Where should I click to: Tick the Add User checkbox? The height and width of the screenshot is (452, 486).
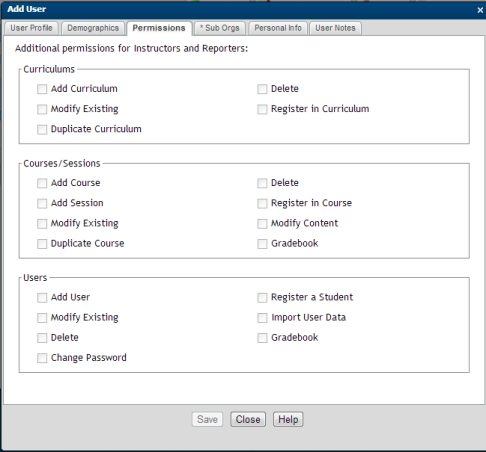[42, 298]
